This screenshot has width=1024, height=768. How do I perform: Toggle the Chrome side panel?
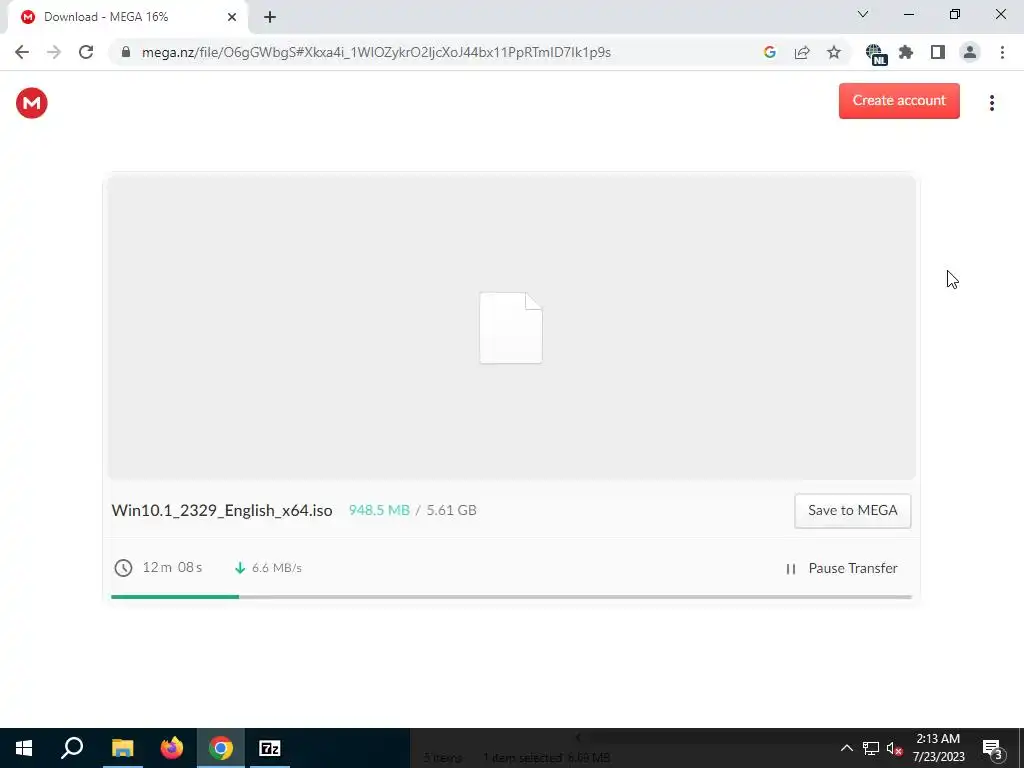938,52
